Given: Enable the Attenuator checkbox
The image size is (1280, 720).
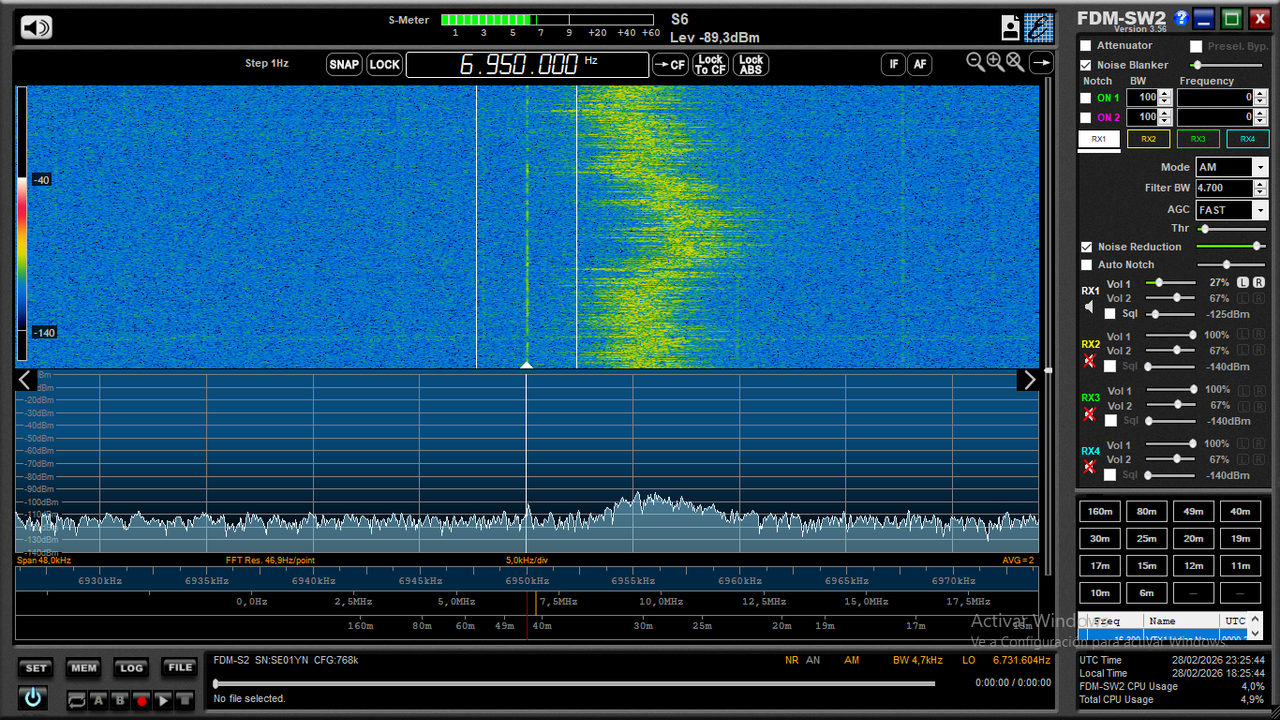Looking at the screenshot, I should pos(1086,46).
